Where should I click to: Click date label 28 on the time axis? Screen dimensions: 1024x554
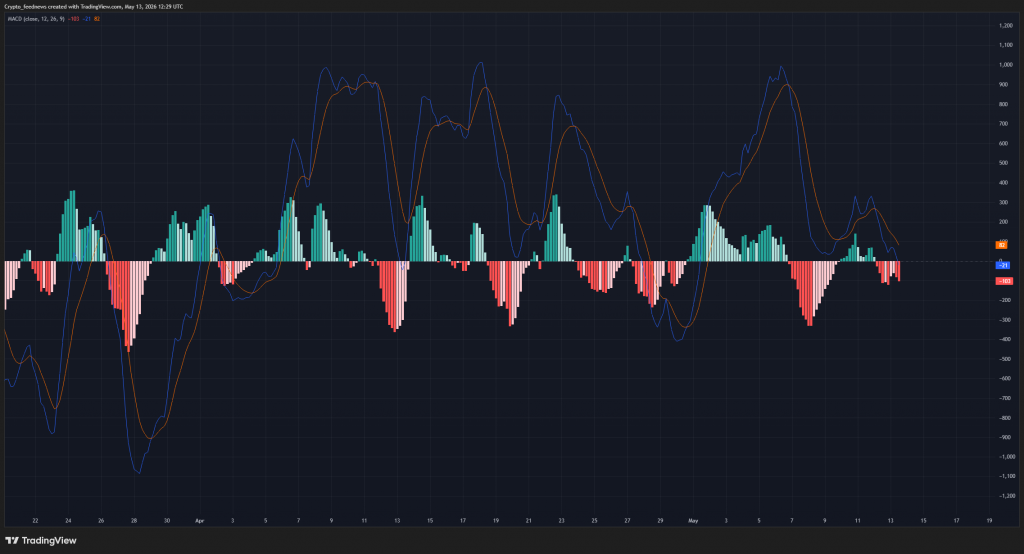point(134,521)
